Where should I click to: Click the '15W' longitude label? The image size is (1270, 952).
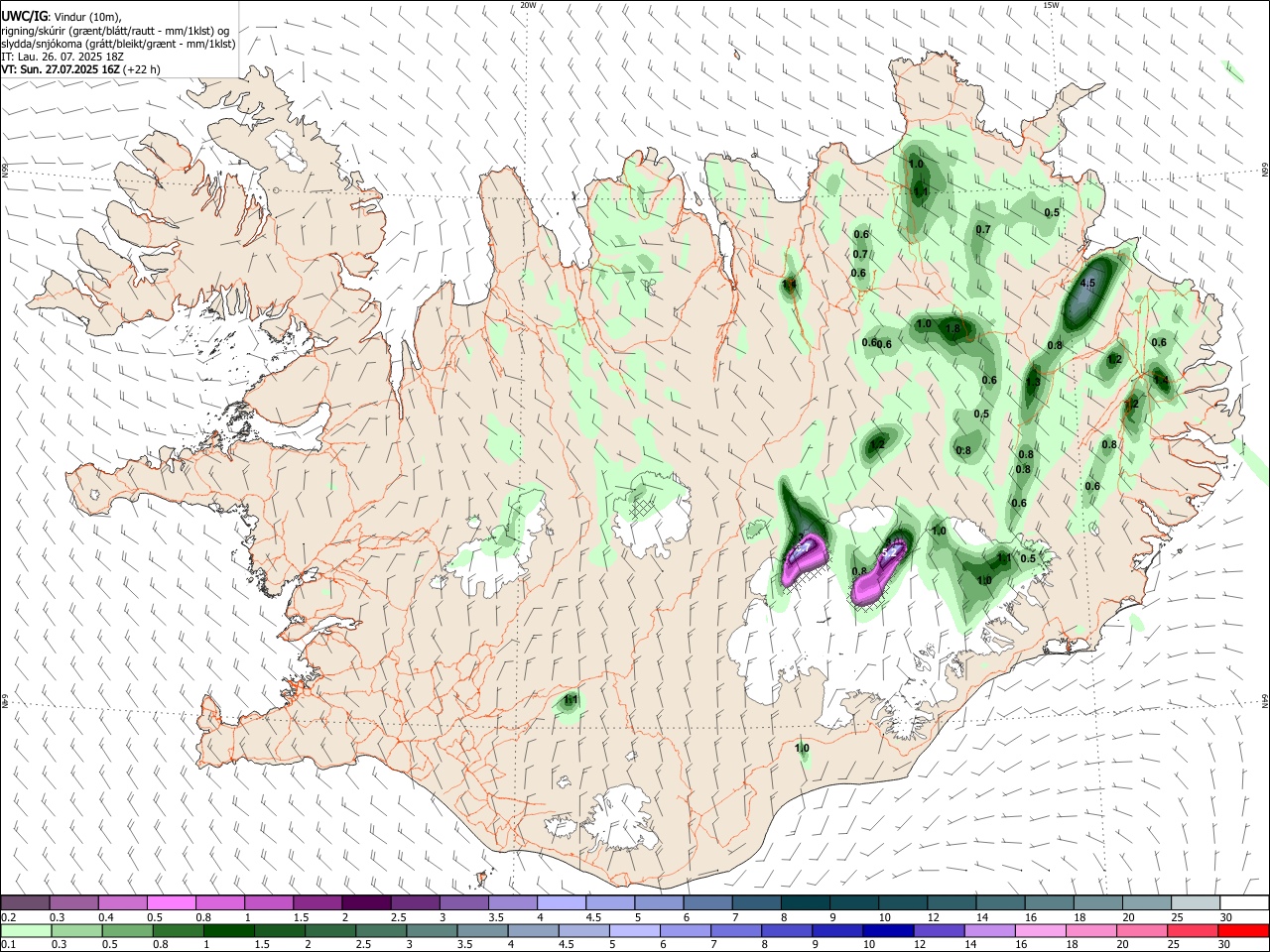coord(1052,5)
